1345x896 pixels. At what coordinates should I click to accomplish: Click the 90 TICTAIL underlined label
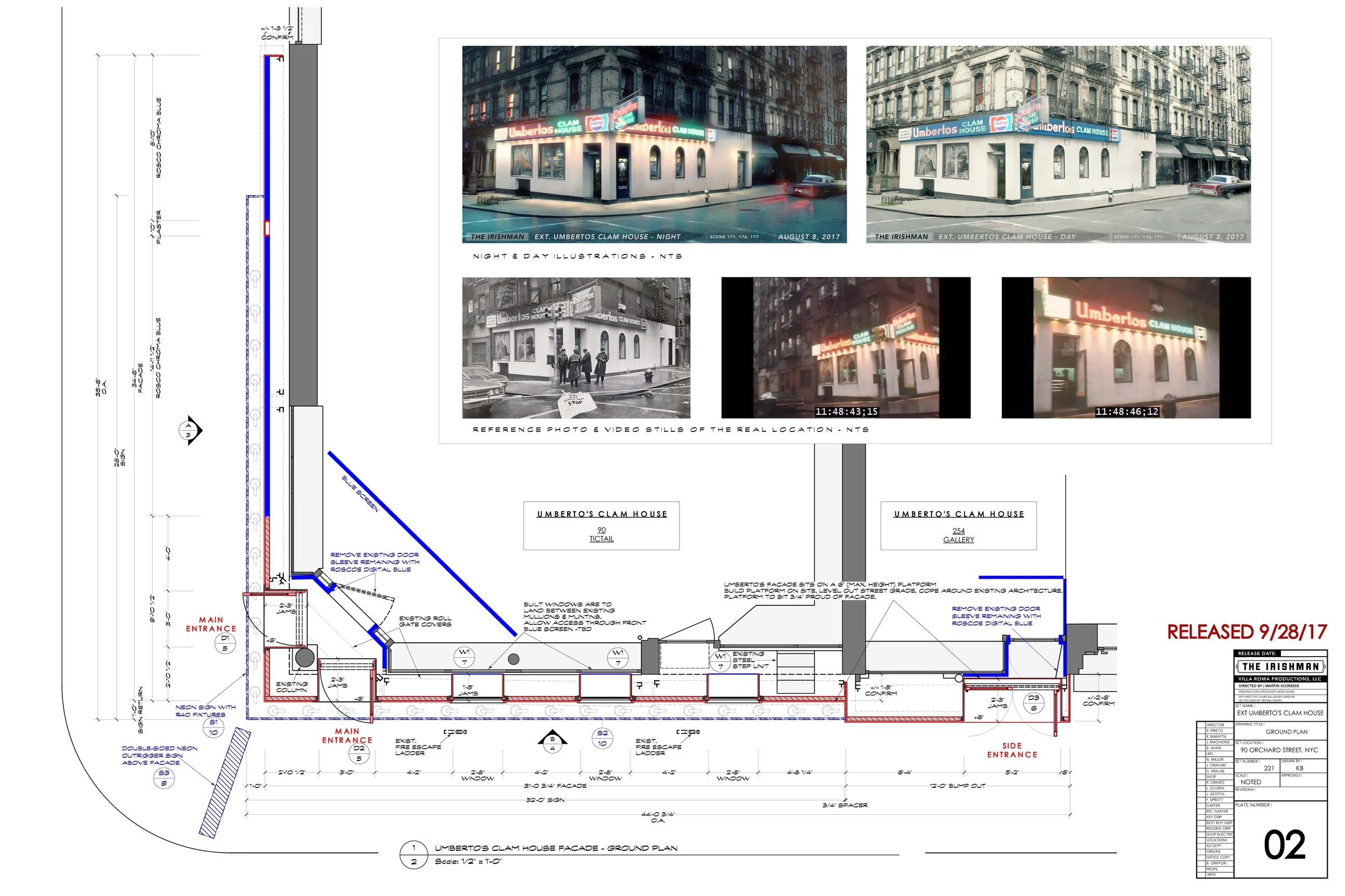click(x=601, y=534)
